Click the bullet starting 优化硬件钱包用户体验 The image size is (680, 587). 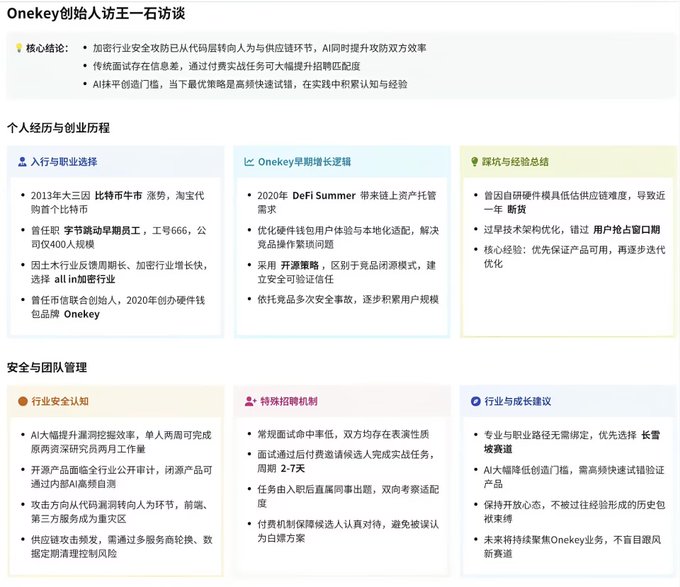(348, 237)
